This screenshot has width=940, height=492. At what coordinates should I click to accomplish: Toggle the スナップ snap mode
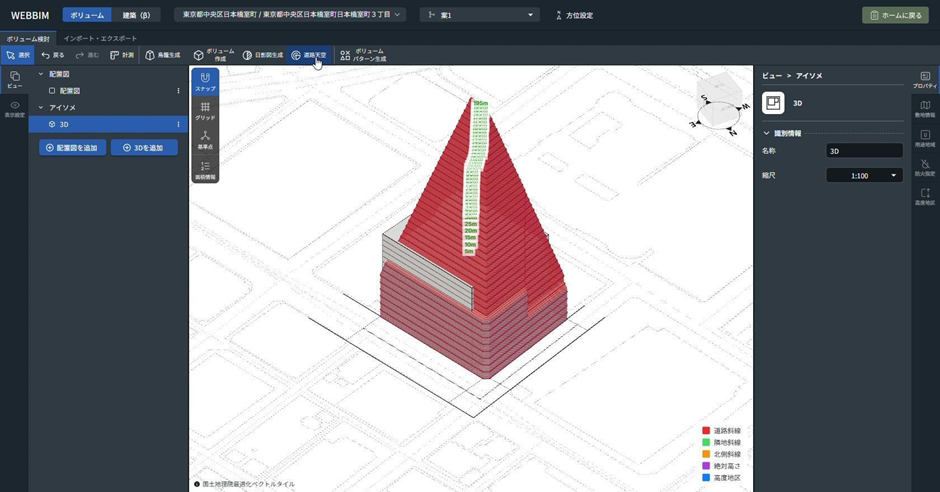(205, 82)
